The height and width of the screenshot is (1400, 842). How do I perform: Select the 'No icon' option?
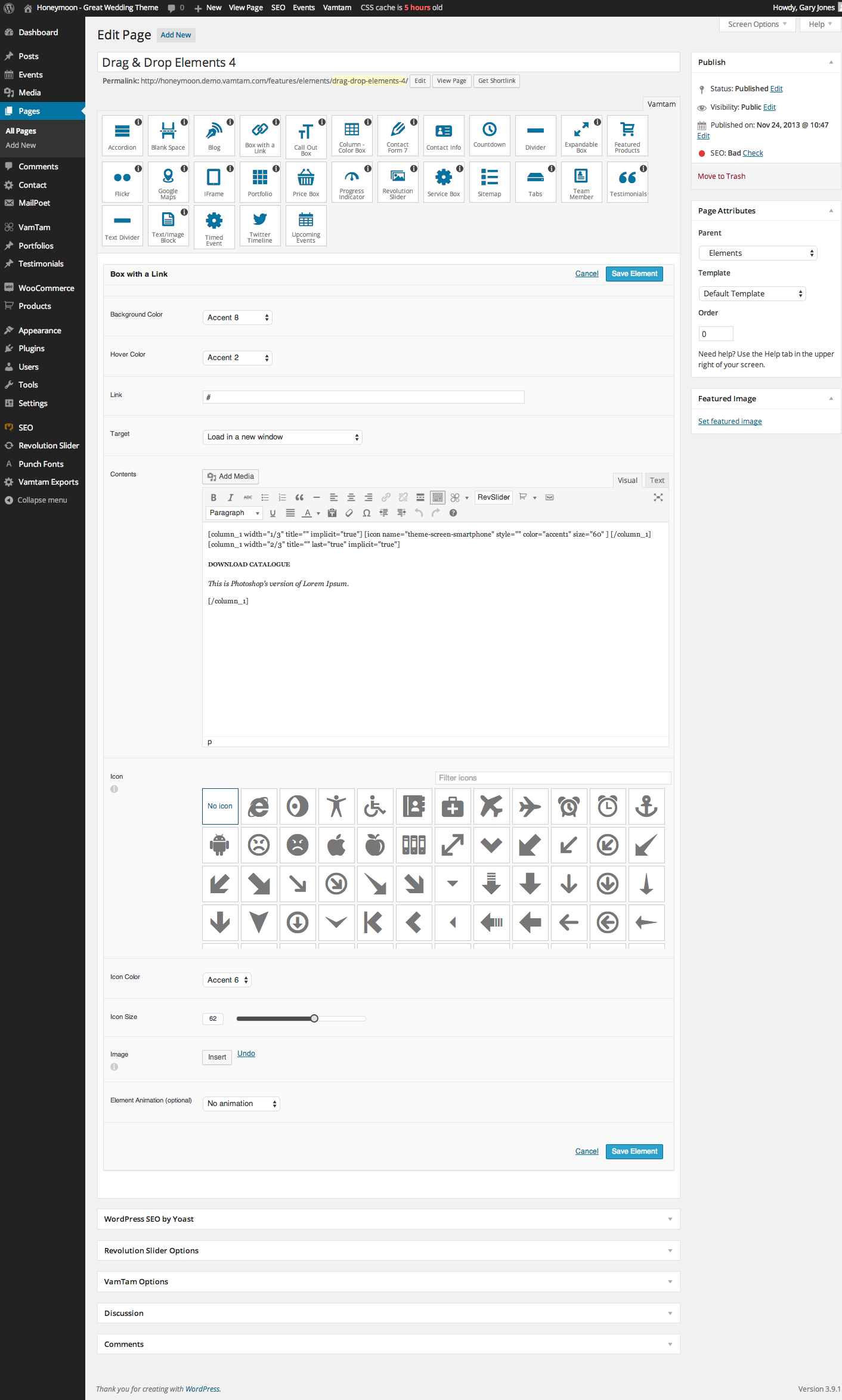220,806
